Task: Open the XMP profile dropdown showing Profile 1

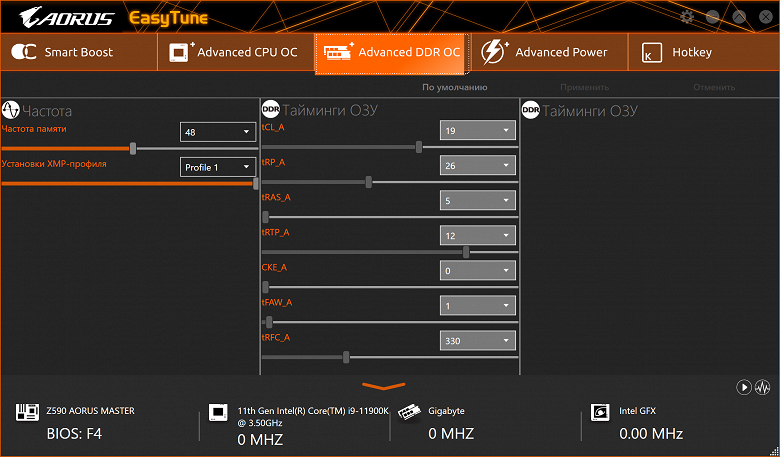Action: (x=218, y=167)
